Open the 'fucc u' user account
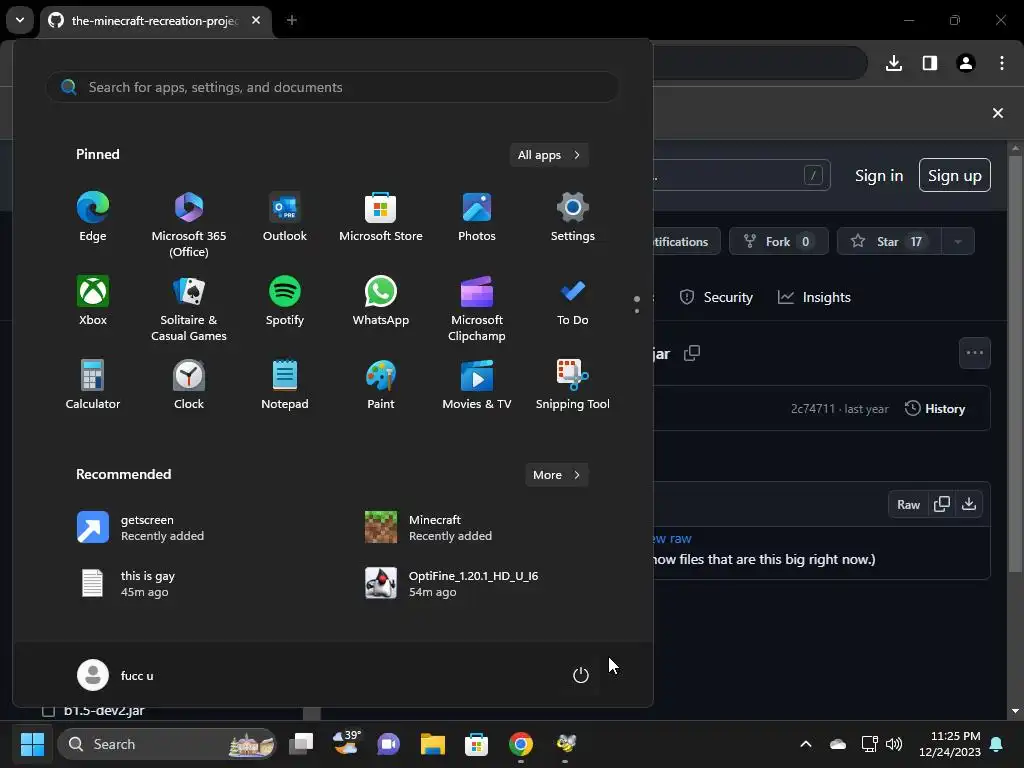 (116, 675)
